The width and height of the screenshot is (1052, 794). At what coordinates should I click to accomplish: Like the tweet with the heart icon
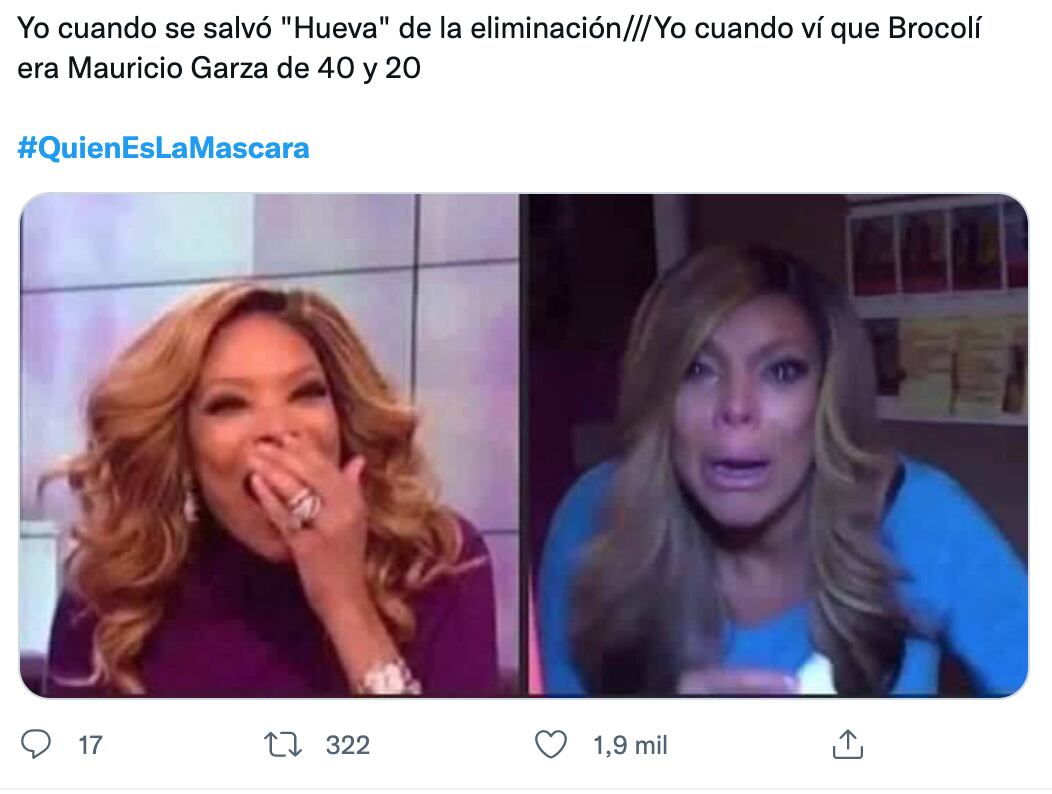click(x=551, y=744)
